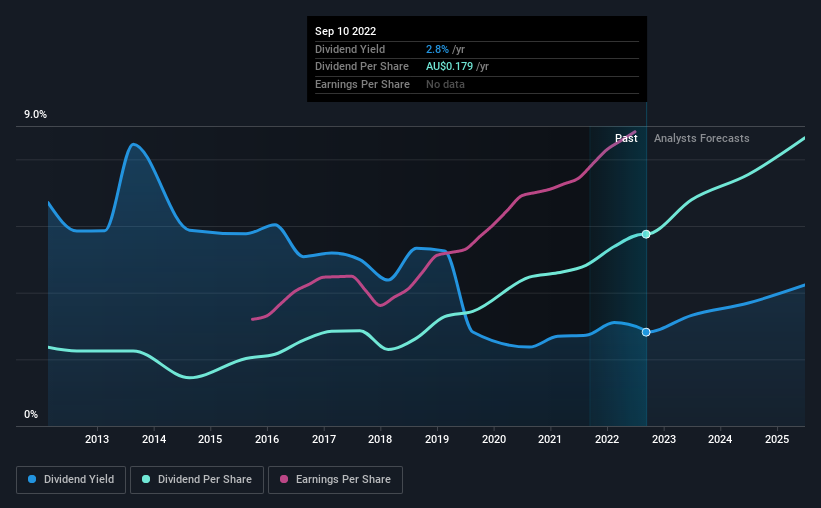
Task: Select the 2019 x-axis year label
Action: point(437,439)
